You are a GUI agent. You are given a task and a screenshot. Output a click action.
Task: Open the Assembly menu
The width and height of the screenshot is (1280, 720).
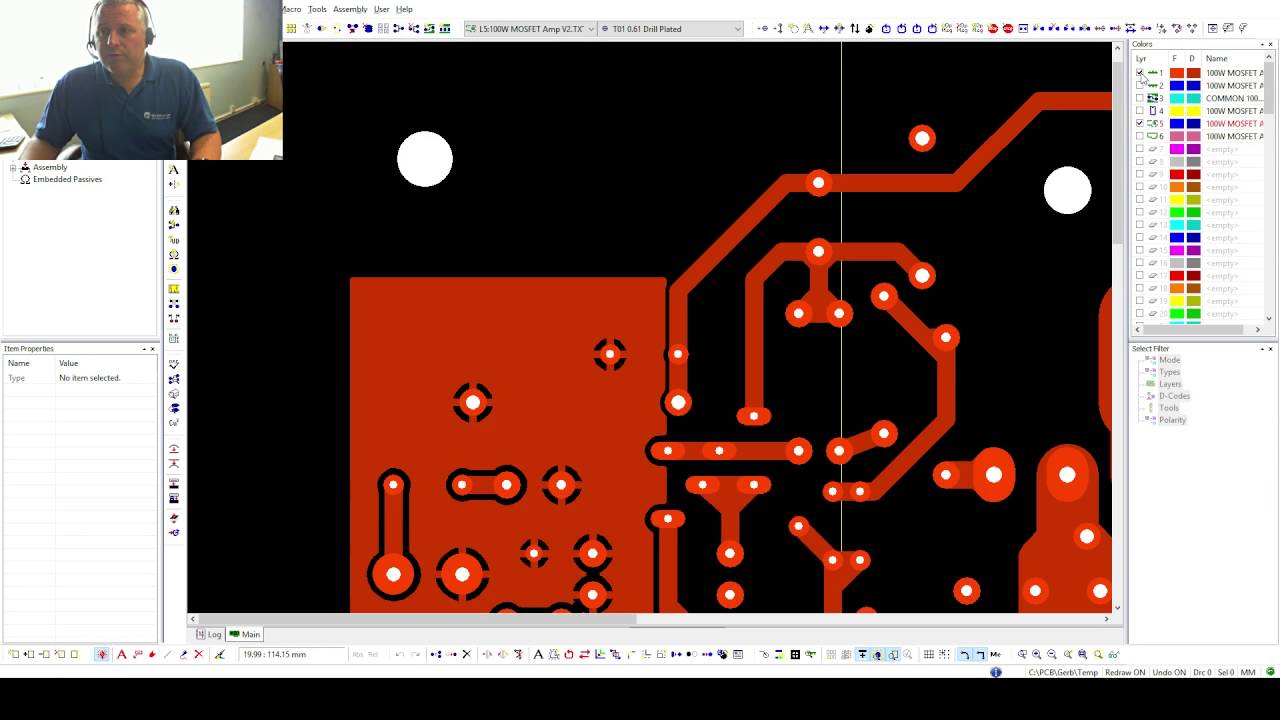pos(350,9)
